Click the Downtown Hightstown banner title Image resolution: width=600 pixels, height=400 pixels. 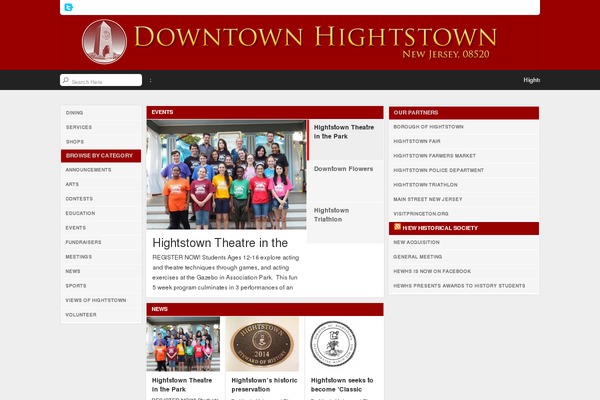tap(315, 37)
